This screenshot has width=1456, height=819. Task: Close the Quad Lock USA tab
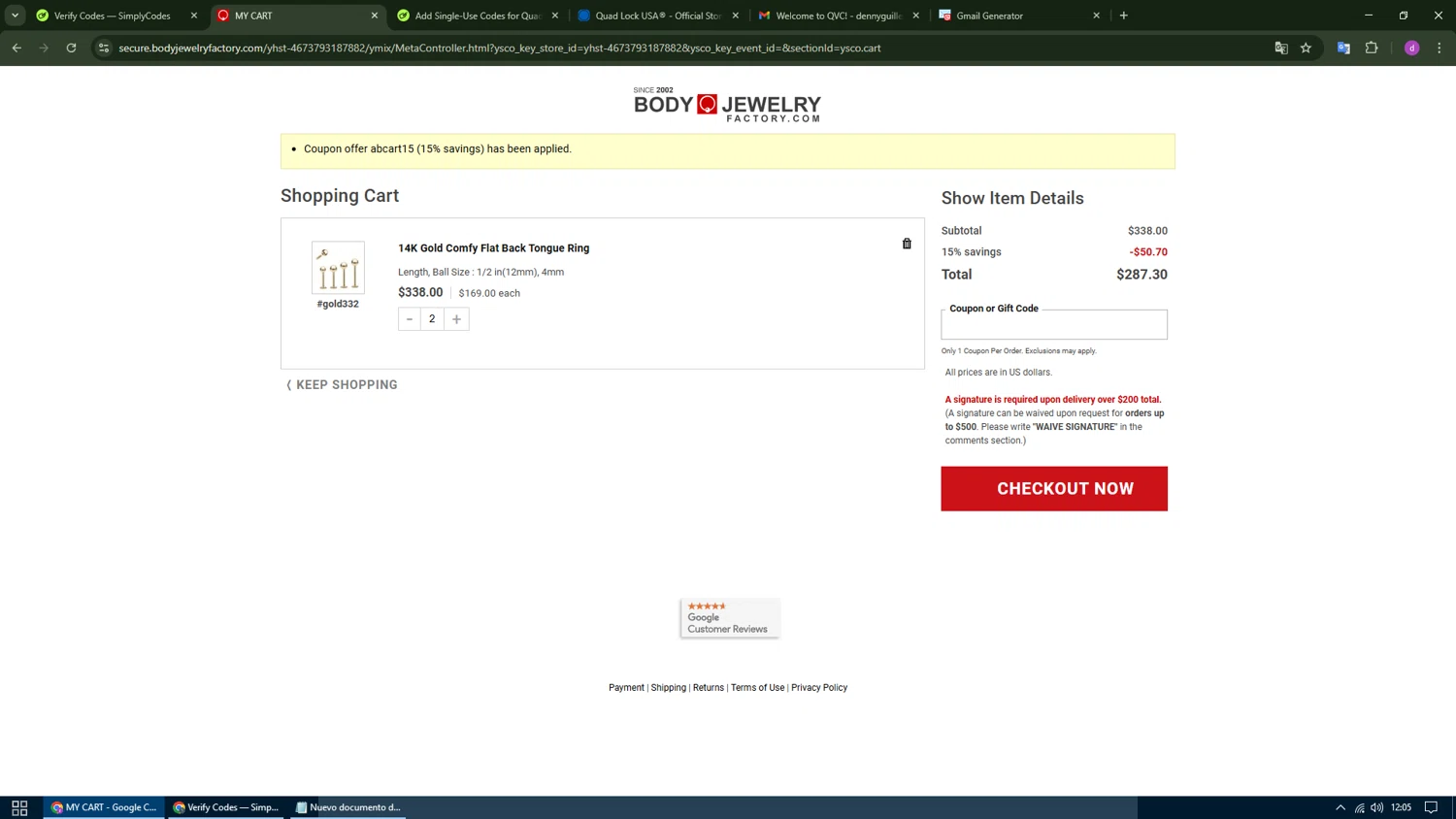click(x=736, y=16)
